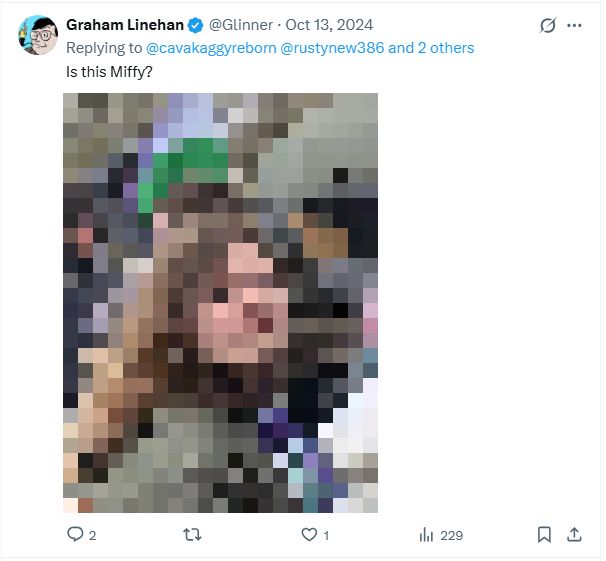Image resolution: width=606 pixels, height=561 pixels.
Task: Click the Grok slashed-circle icon
Action: (x=548, y=25)
